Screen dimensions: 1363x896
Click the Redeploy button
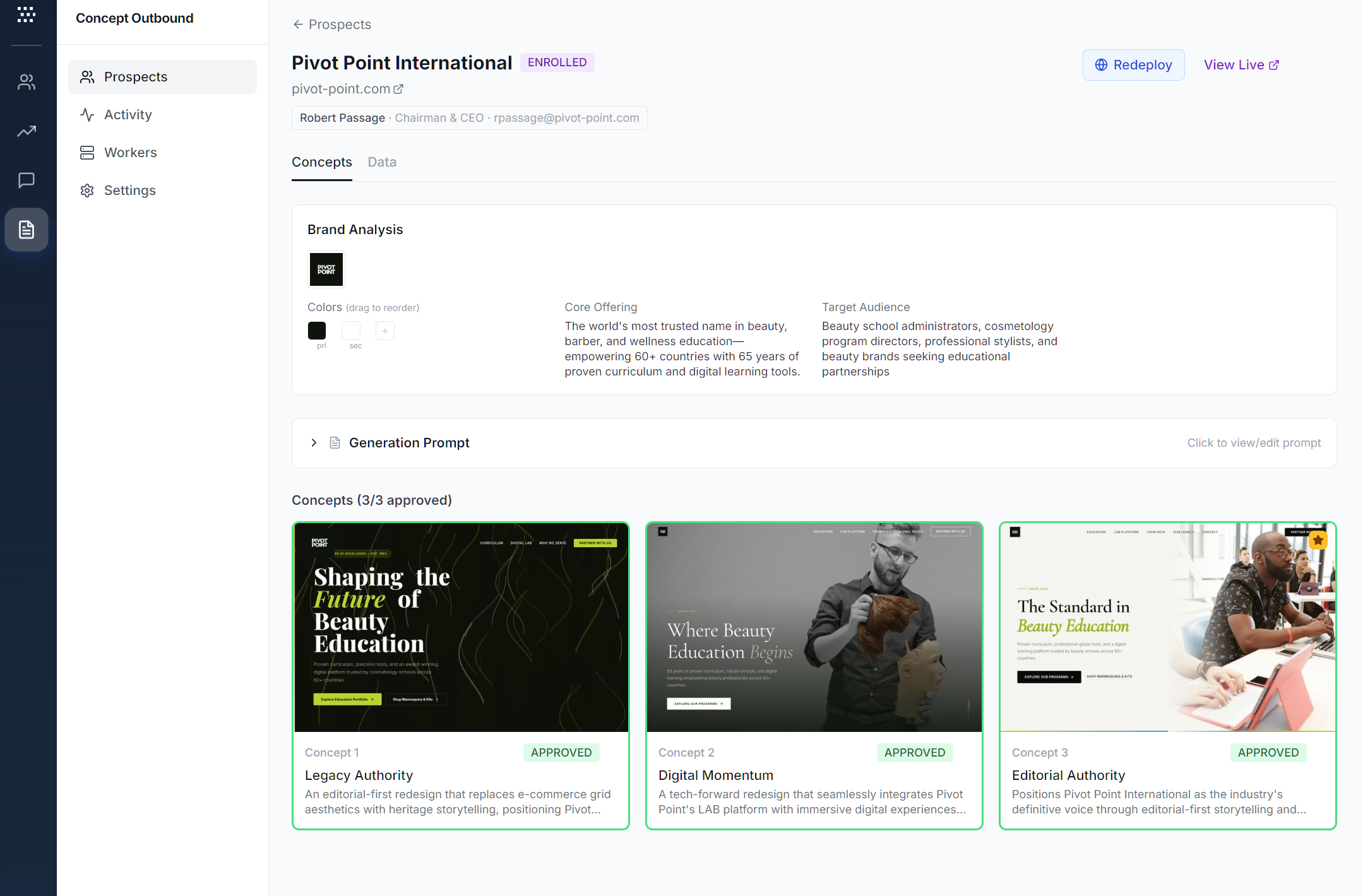(1133, 64)
